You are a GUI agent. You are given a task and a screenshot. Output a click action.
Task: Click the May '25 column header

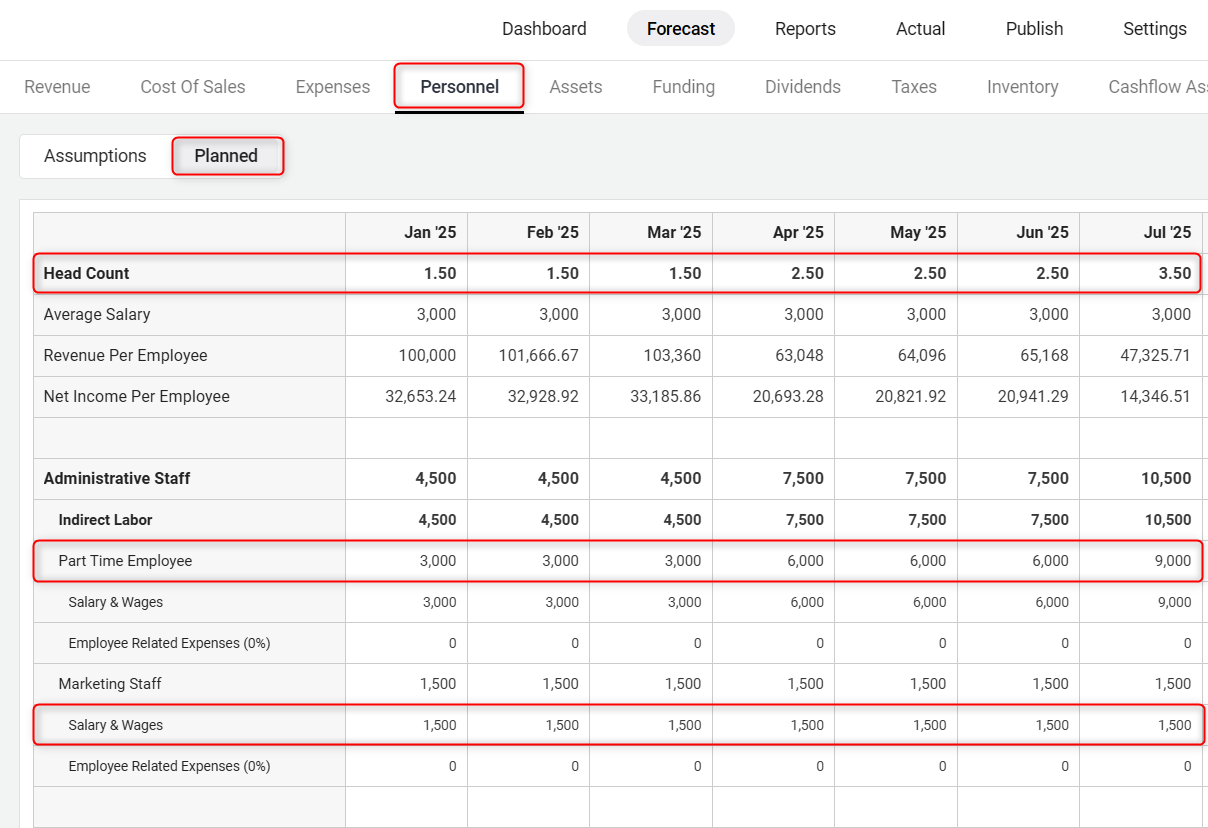pyautogui.click(x=918, y=232)
